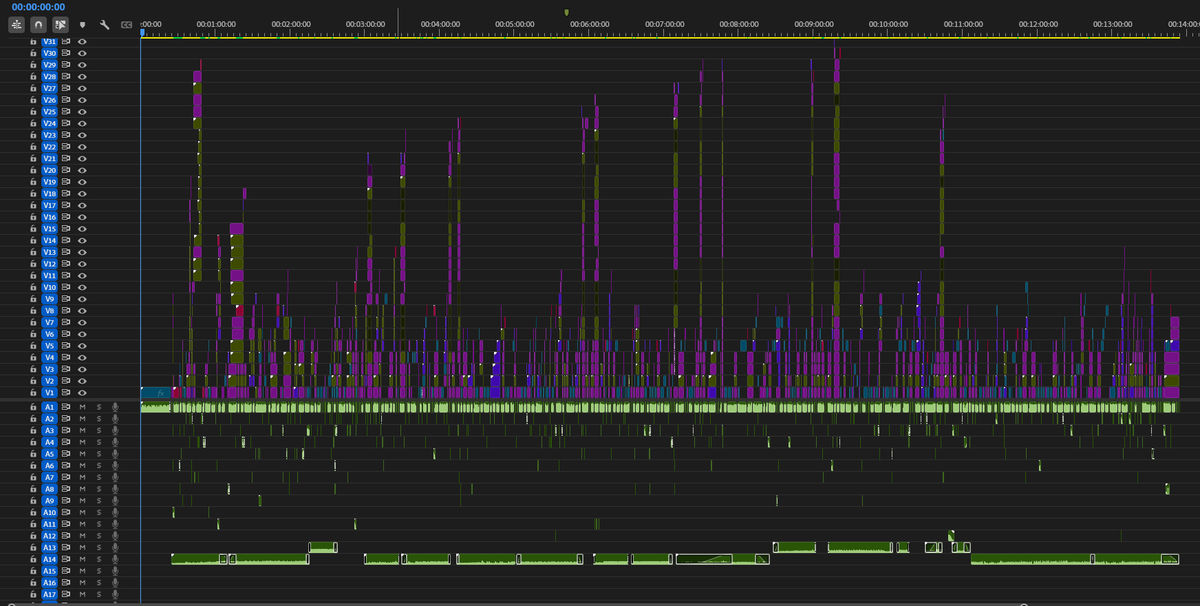Toggle the Linked Selection button
Screen dimensions: 1200x606
(61, 23)
